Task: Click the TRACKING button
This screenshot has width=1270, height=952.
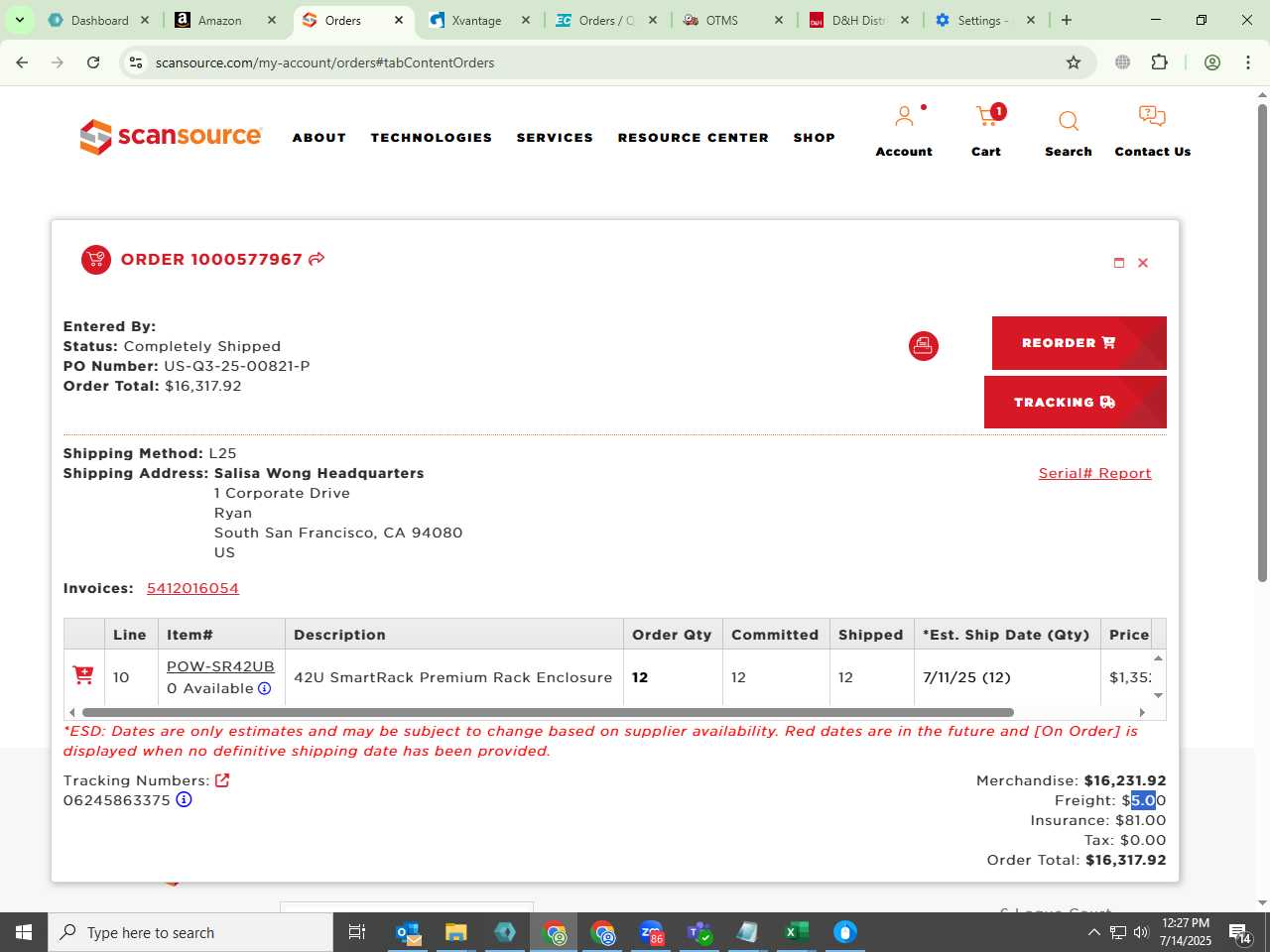Action: pos(1076,402)
